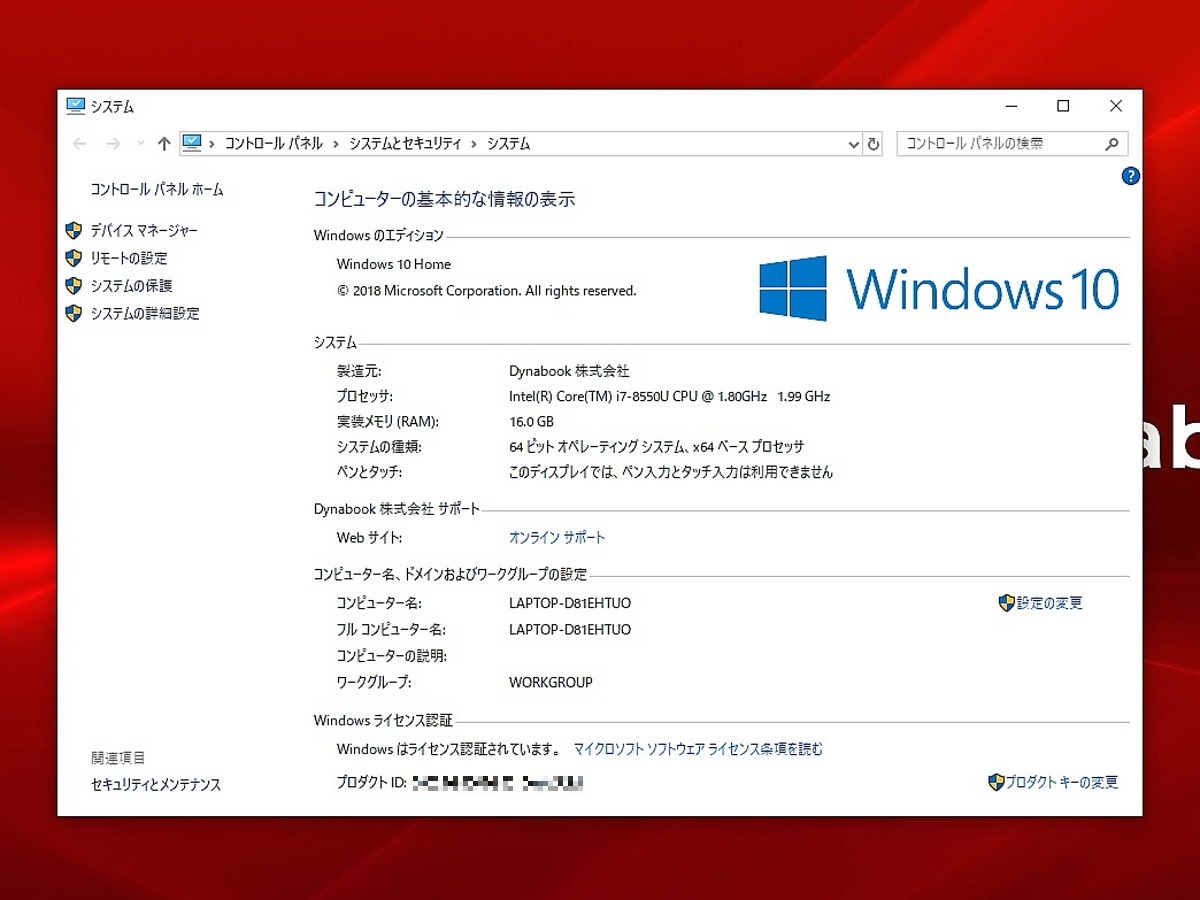The height and width of the screenshot is (900, 1200).
Task: Select the WORKGROUP value
Action: point(551,682)
